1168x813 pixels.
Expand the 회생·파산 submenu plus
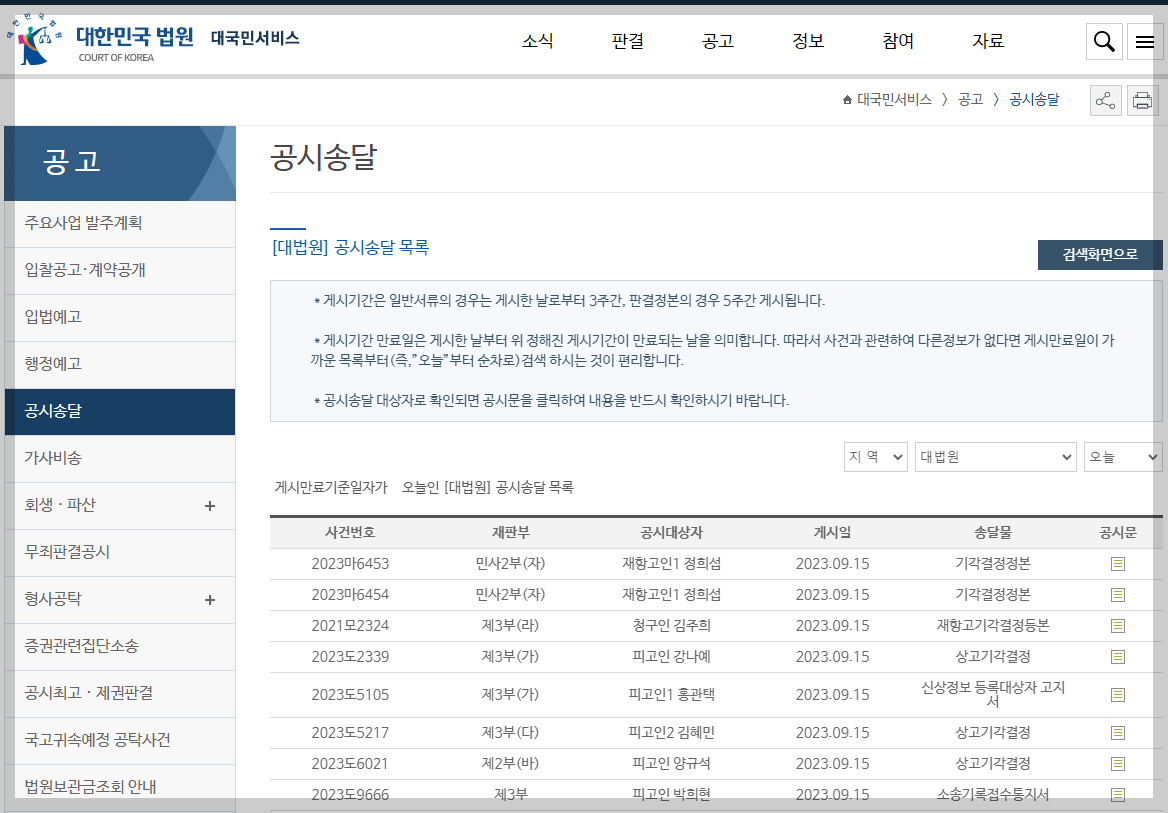210,506
